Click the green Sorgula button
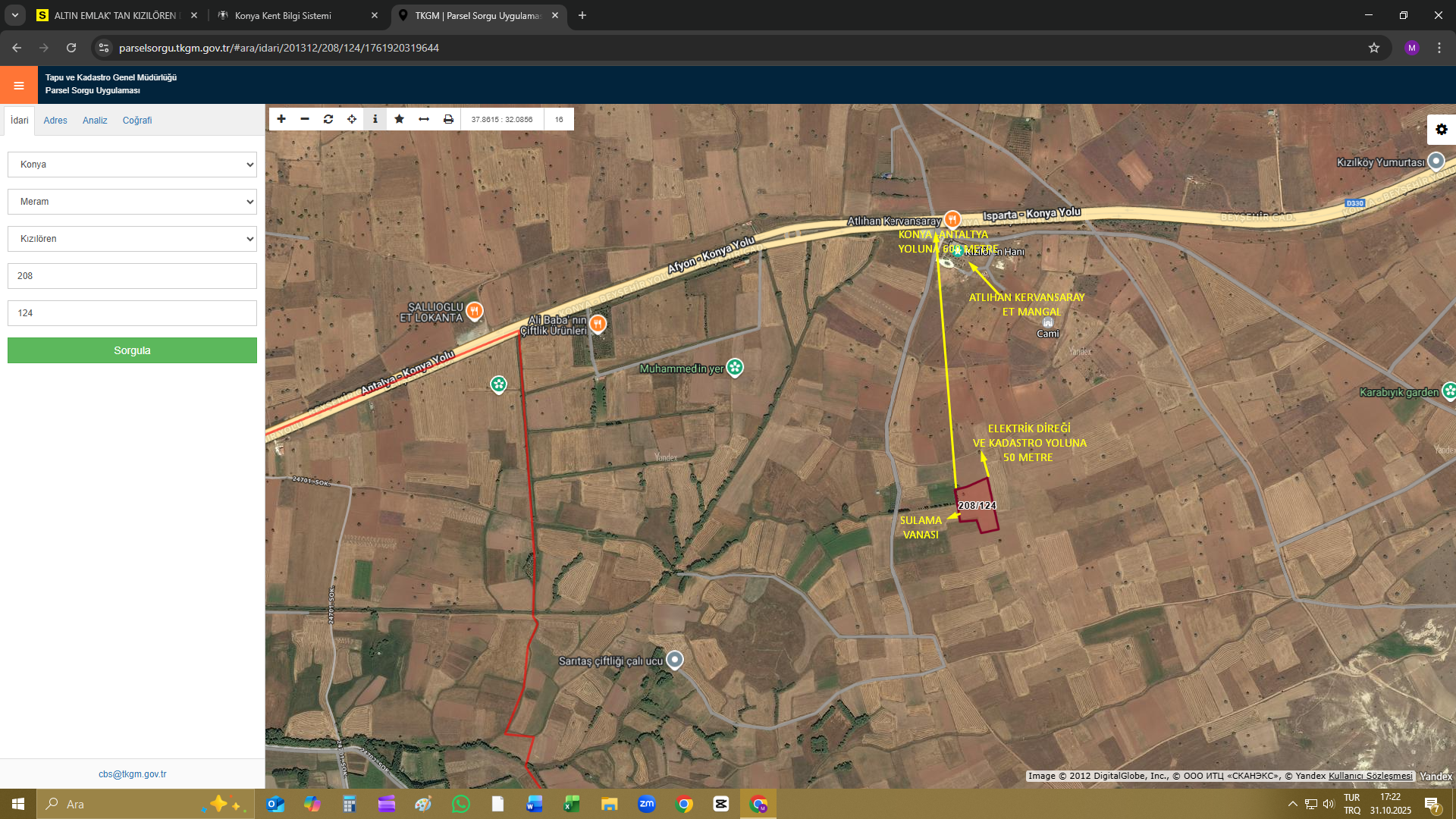 pos(132,350)
